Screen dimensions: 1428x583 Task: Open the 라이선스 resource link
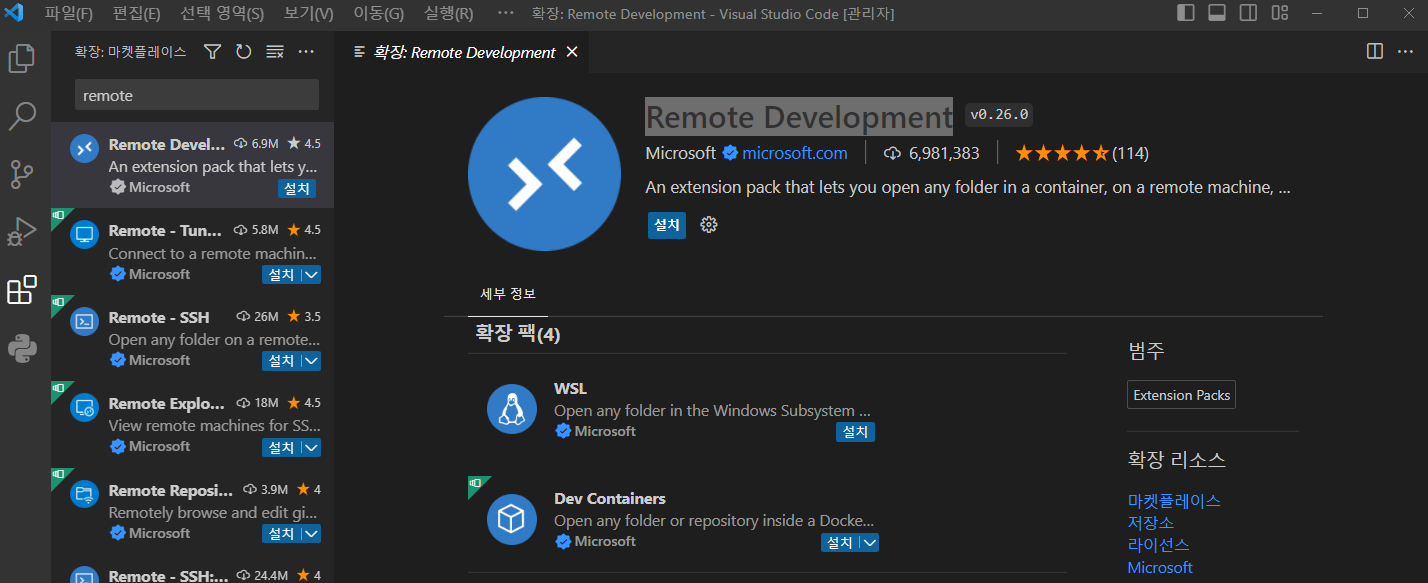tap(1158, 545)
